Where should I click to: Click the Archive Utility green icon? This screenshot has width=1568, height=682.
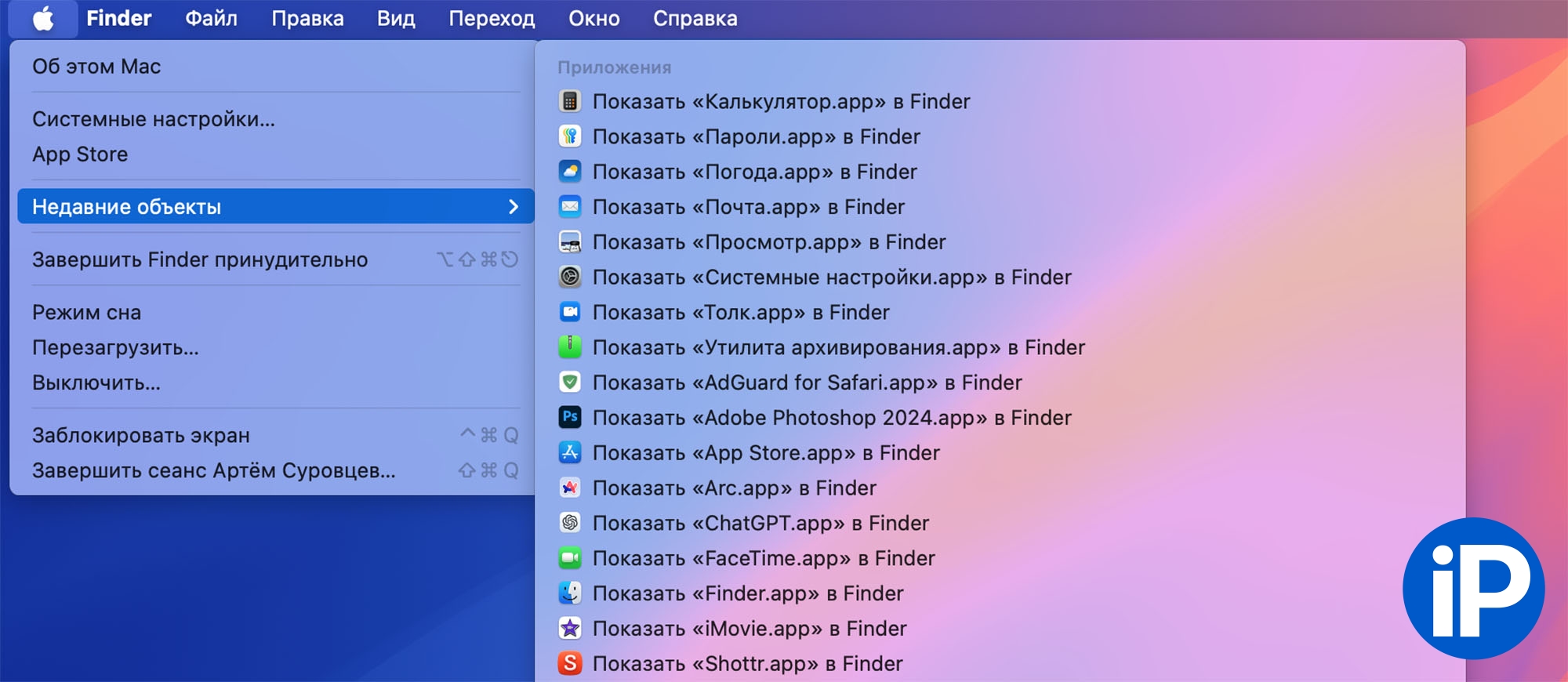570,347
